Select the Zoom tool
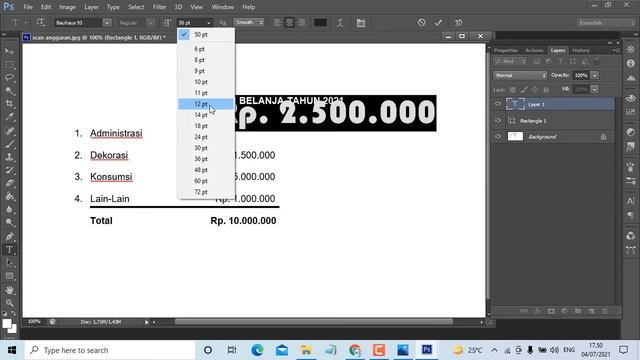 click(9, 303)
